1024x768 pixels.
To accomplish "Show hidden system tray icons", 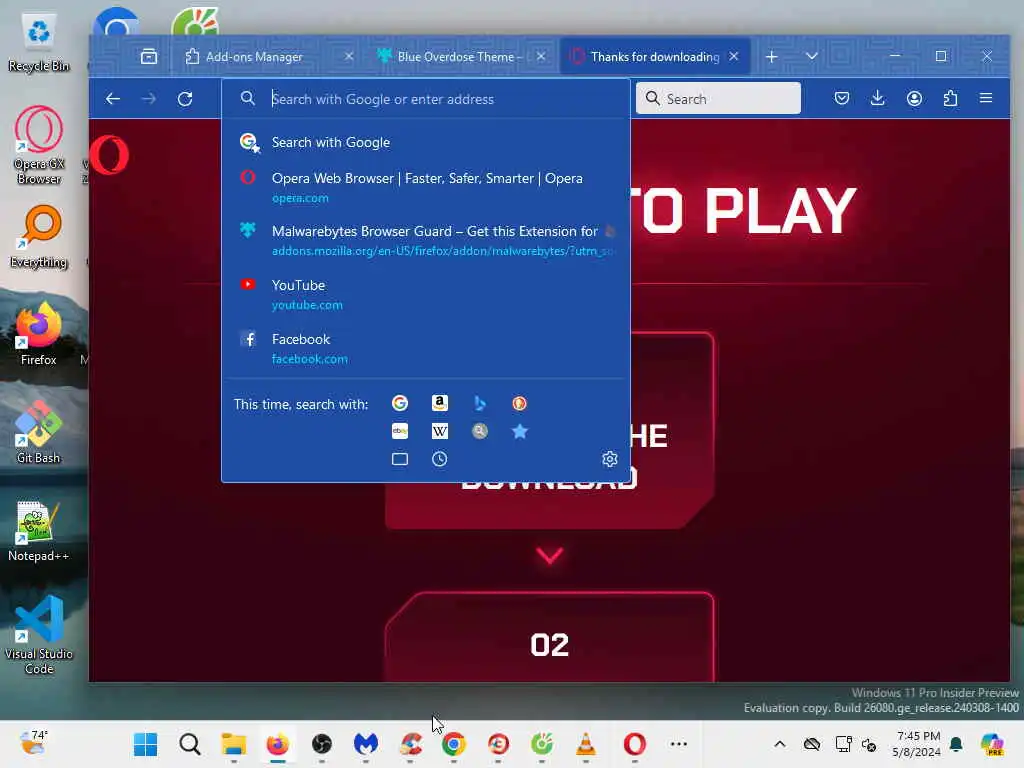I will pos(780,744).
